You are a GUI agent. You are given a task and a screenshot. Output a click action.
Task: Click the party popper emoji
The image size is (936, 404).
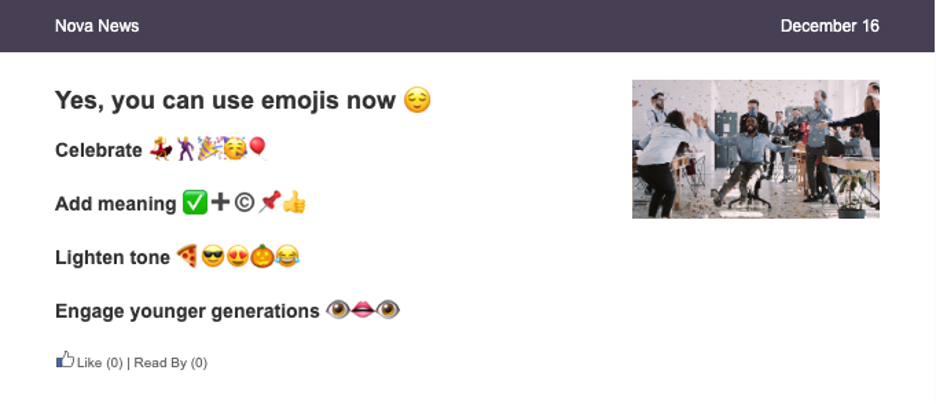pos(209,149)
